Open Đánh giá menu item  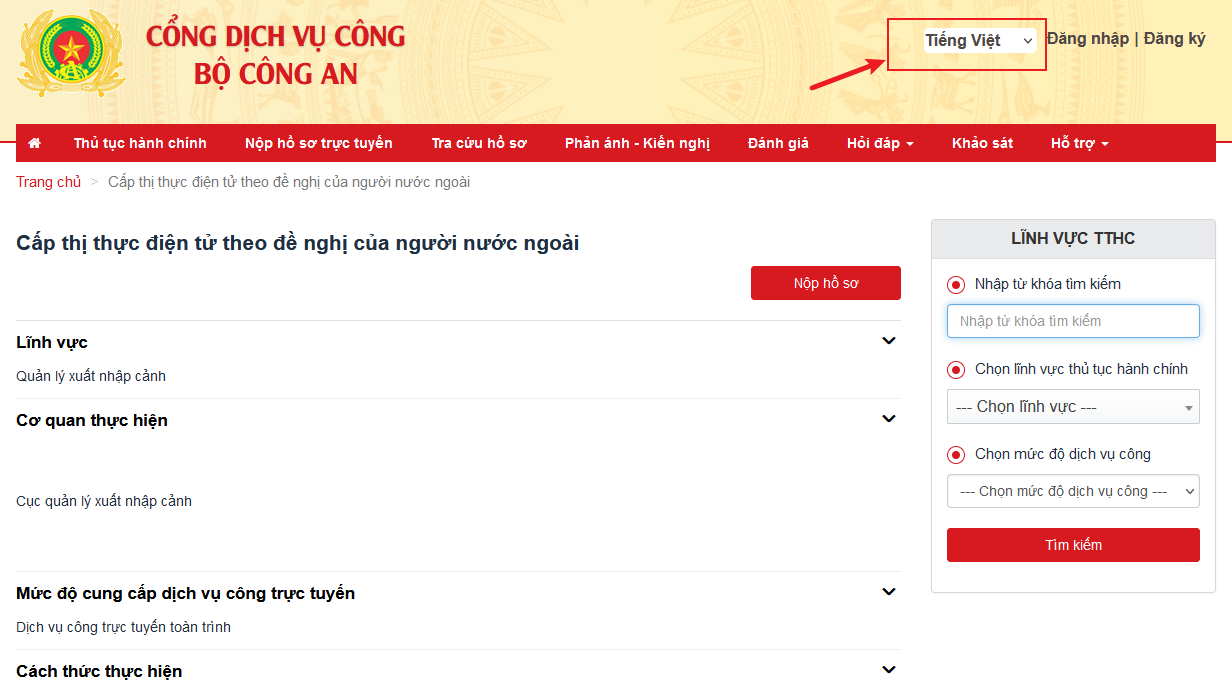778,144
